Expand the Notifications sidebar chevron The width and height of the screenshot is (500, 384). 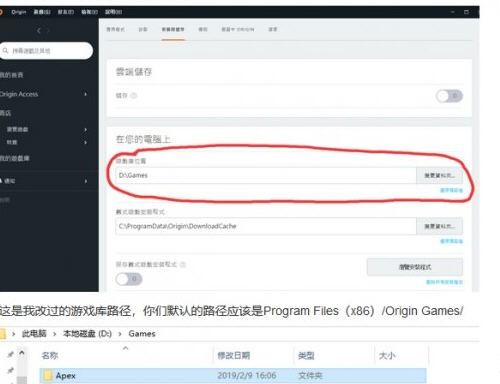[x=86, y=181]
